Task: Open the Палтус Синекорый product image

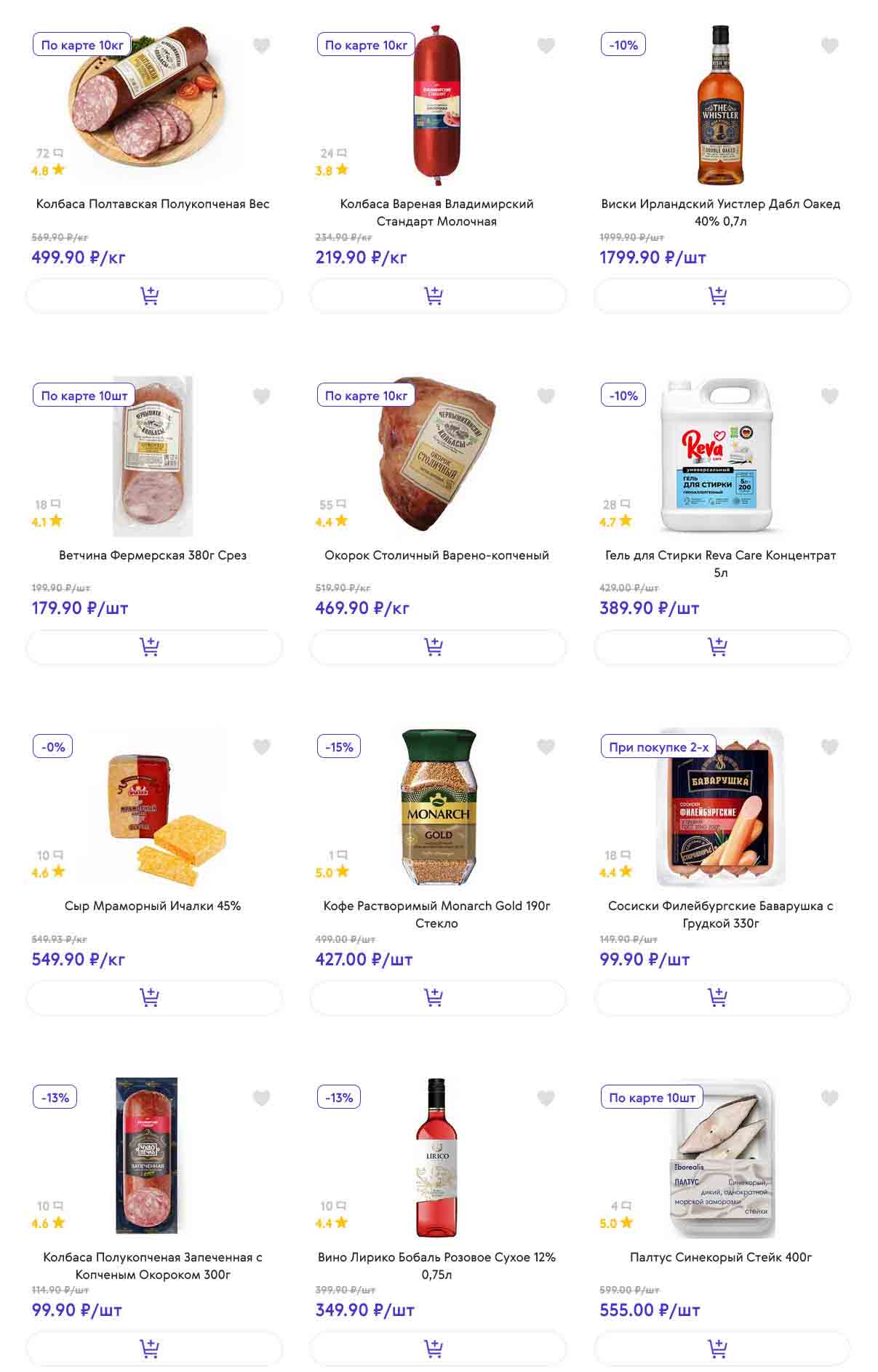Action: pos(722,1158)
